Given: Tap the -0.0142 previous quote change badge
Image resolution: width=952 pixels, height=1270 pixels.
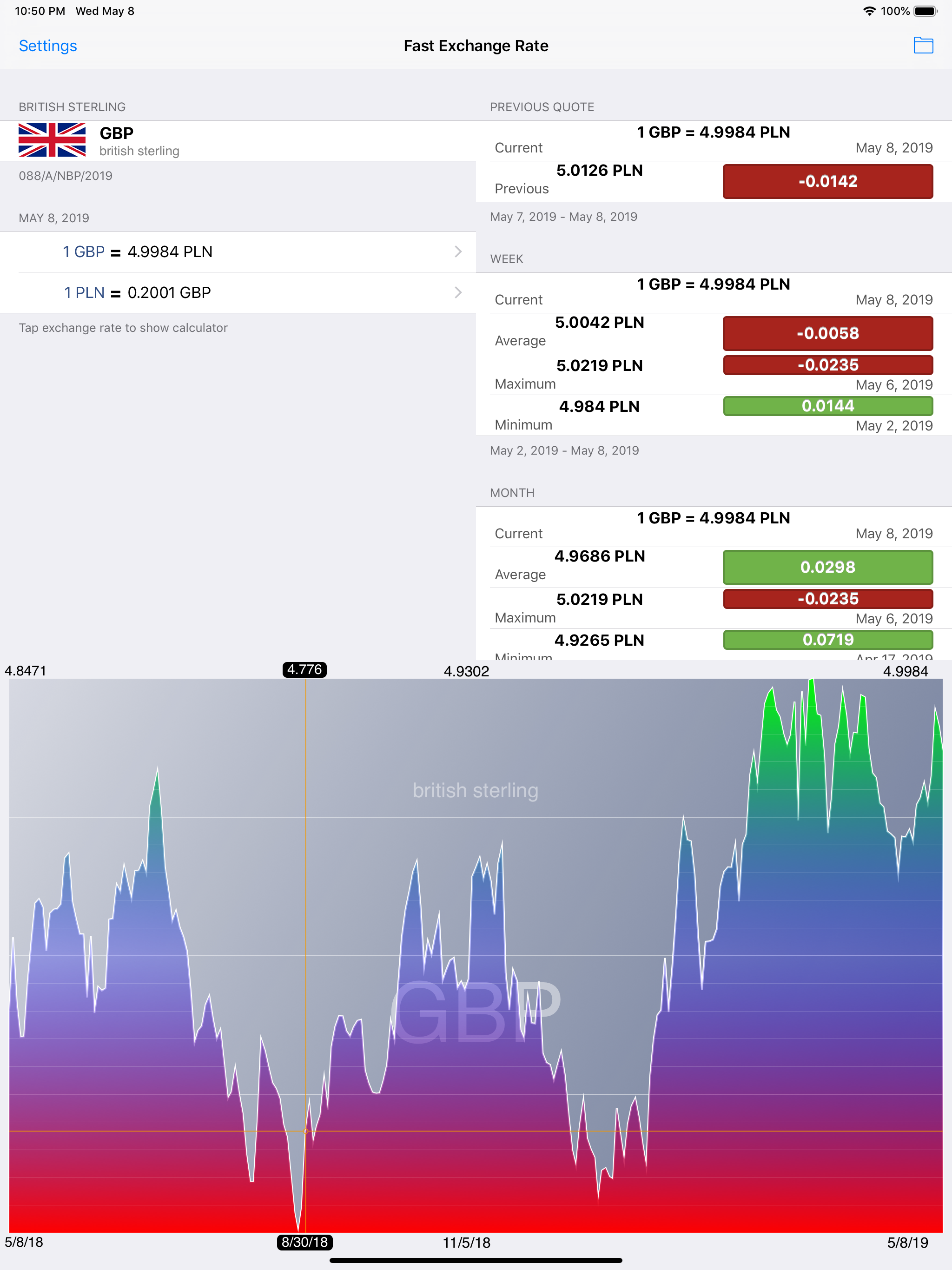Looking at the screenshot, I should point(827,181).
